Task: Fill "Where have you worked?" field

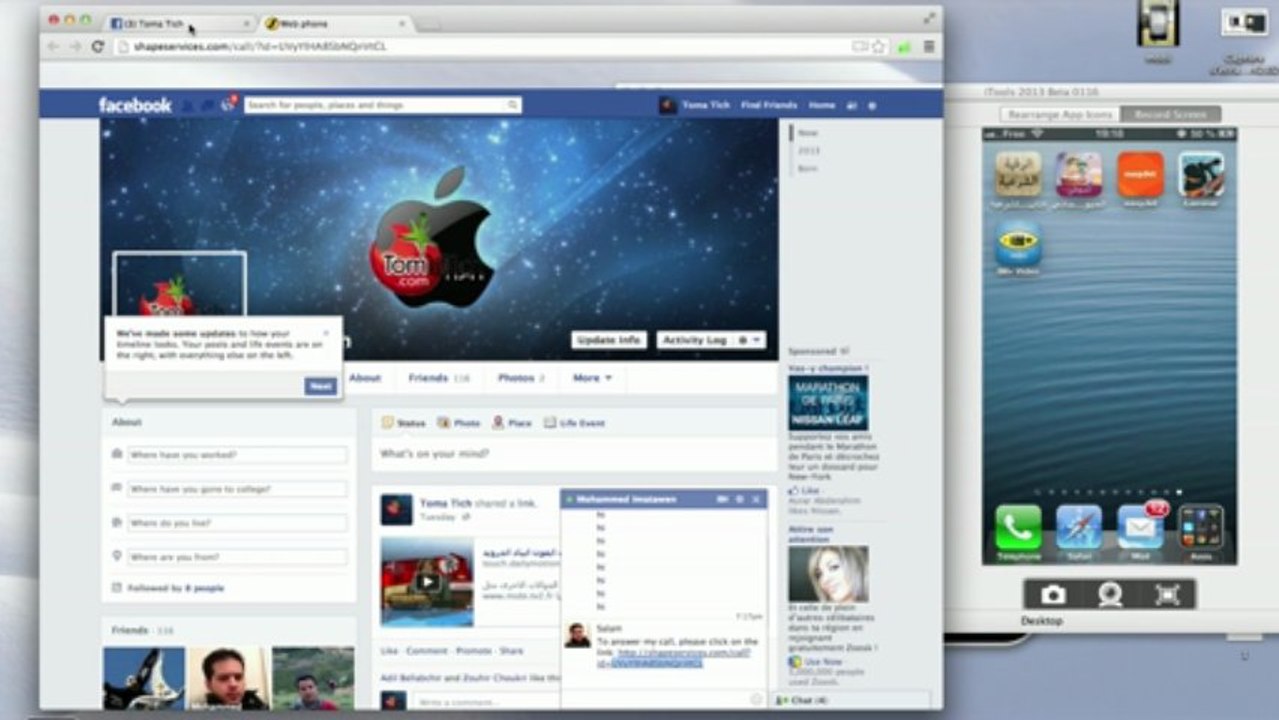Action: point(237,455)
